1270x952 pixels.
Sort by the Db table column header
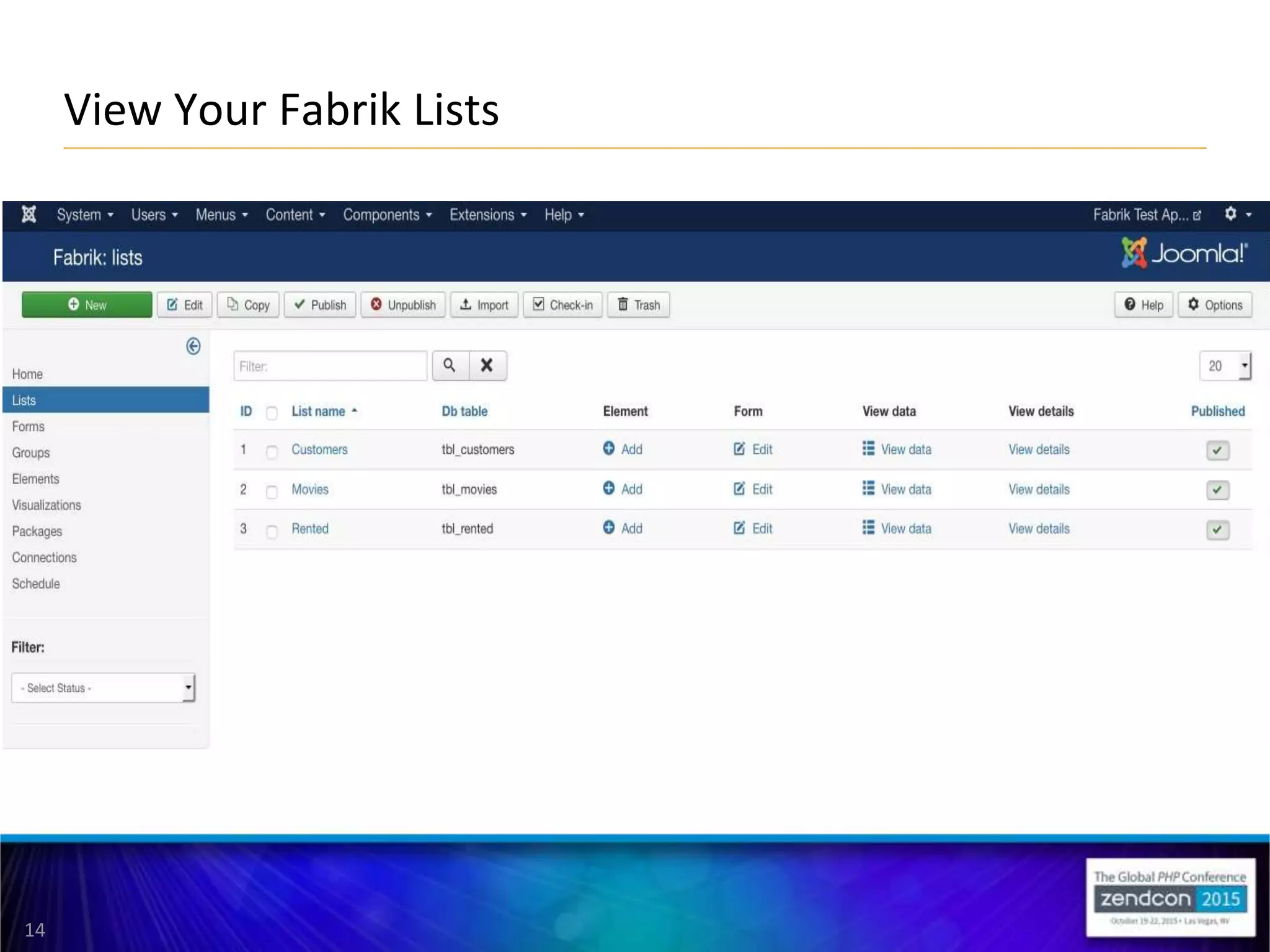coord(464,412)
